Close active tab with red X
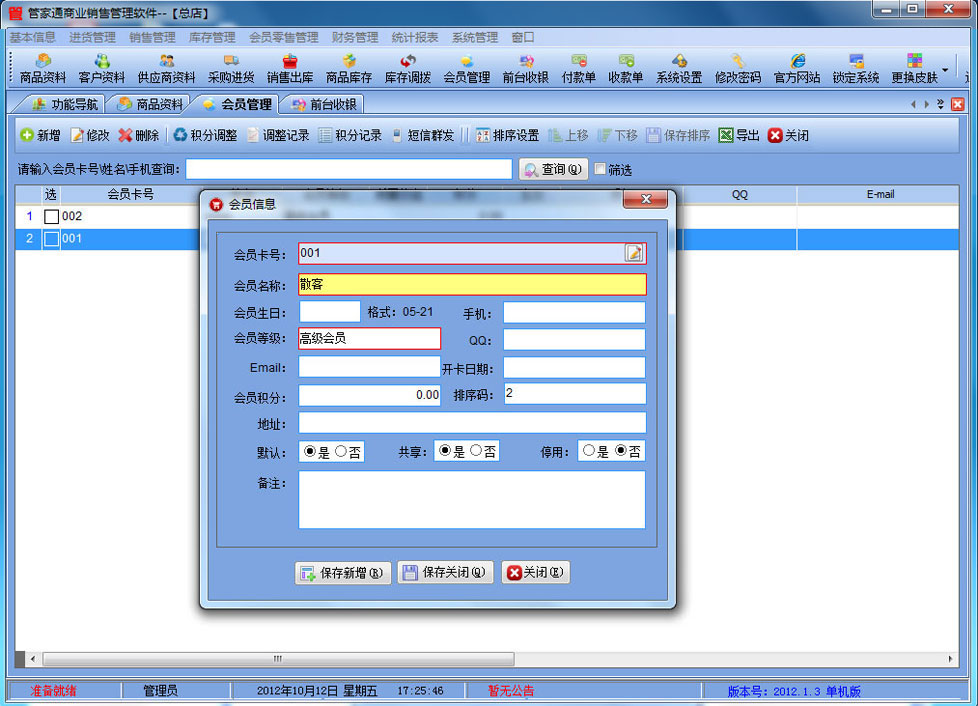The height and width of the screenshot is (706, 978). [x=957, y=104]
